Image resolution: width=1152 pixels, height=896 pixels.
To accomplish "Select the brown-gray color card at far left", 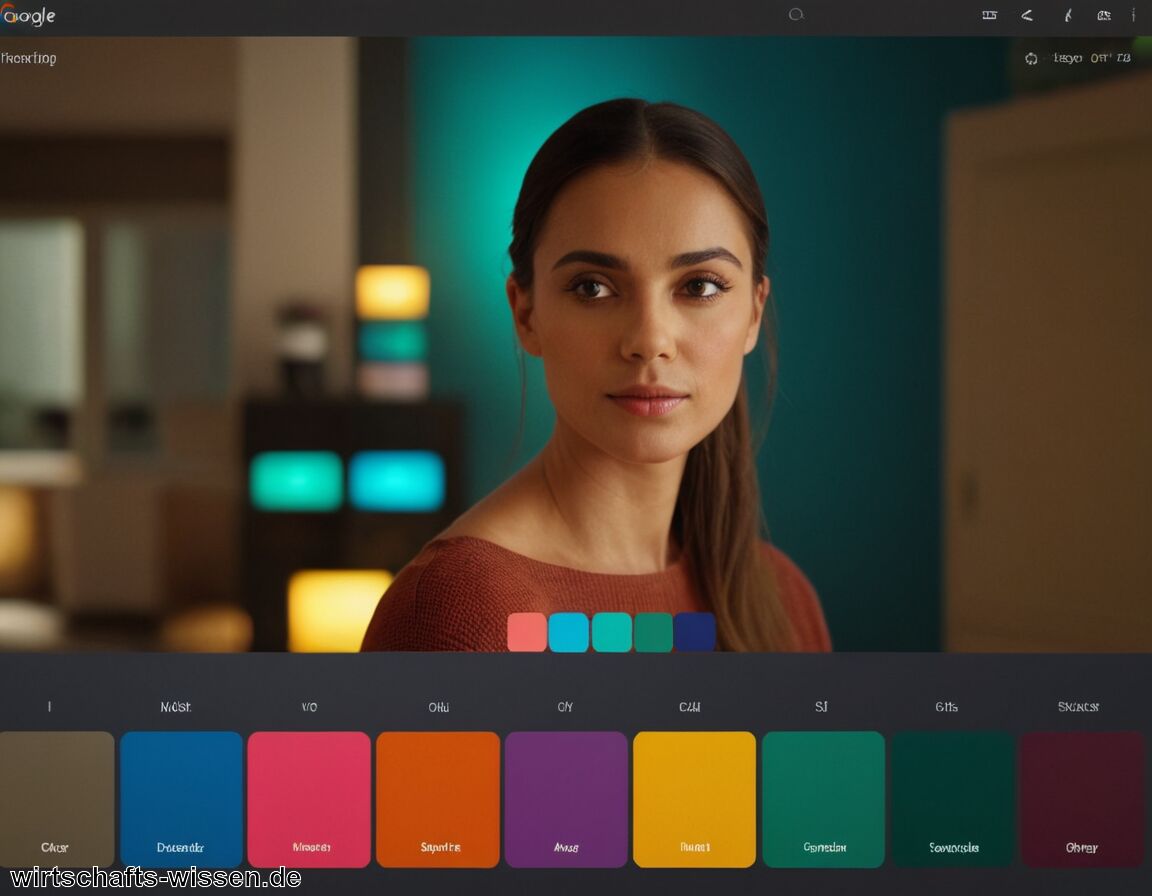I will click(x=57, y=799).
